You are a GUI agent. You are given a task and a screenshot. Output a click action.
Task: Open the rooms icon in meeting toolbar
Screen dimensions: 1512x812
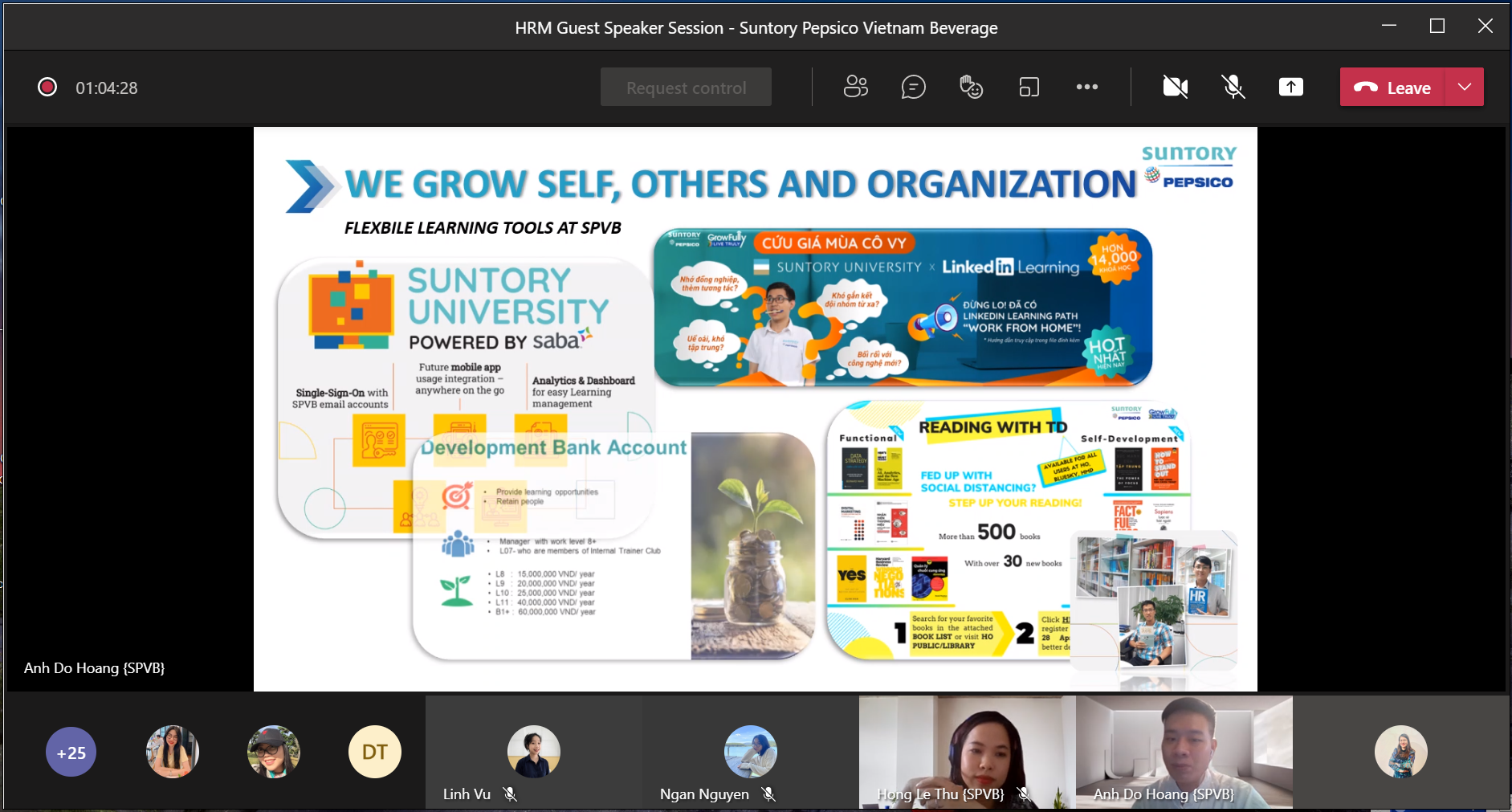[x=1029, y=87]
